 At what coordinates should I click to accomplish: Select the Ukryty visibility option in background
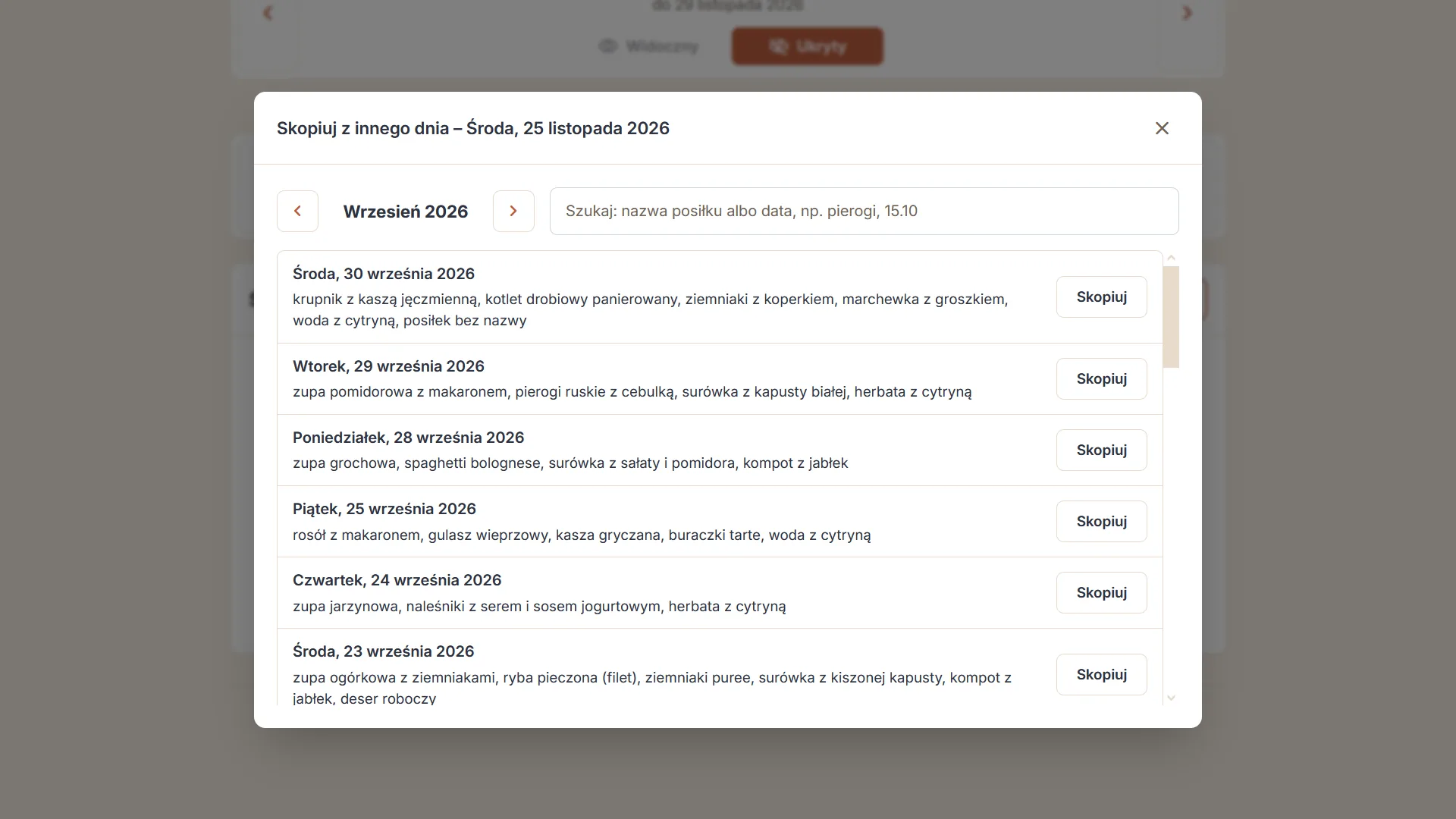coord(807,46)
